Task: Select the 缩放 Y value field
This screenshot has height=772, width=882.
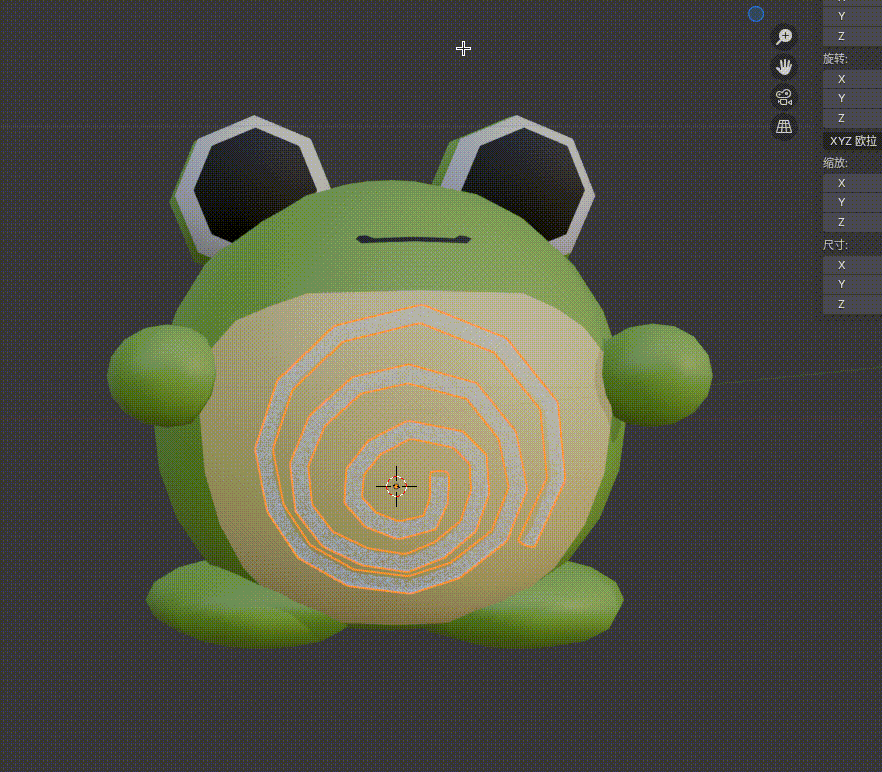Action: click(x=852, y=202)
